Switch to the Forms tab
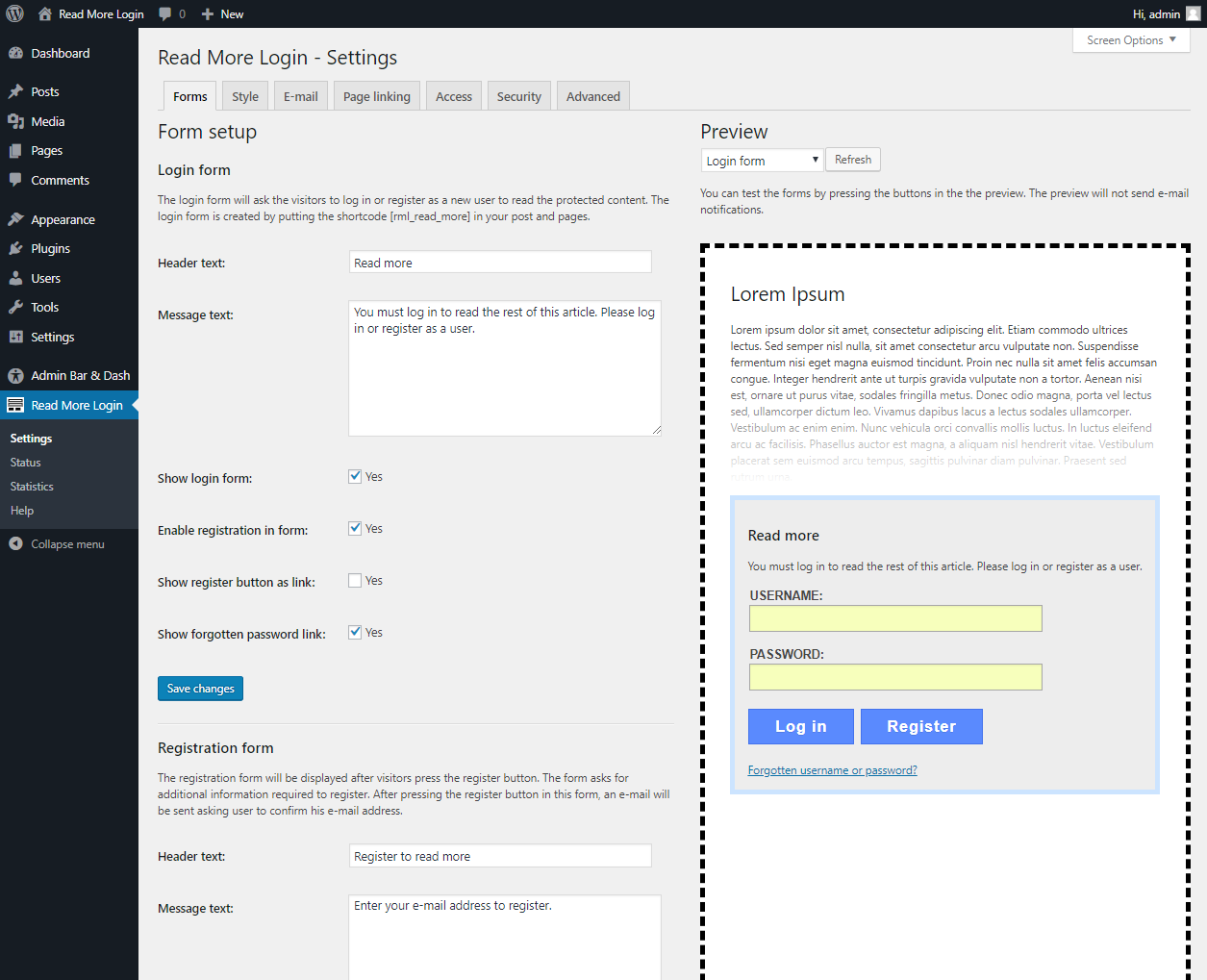The image size is (1207, 980). coord(190,96)
